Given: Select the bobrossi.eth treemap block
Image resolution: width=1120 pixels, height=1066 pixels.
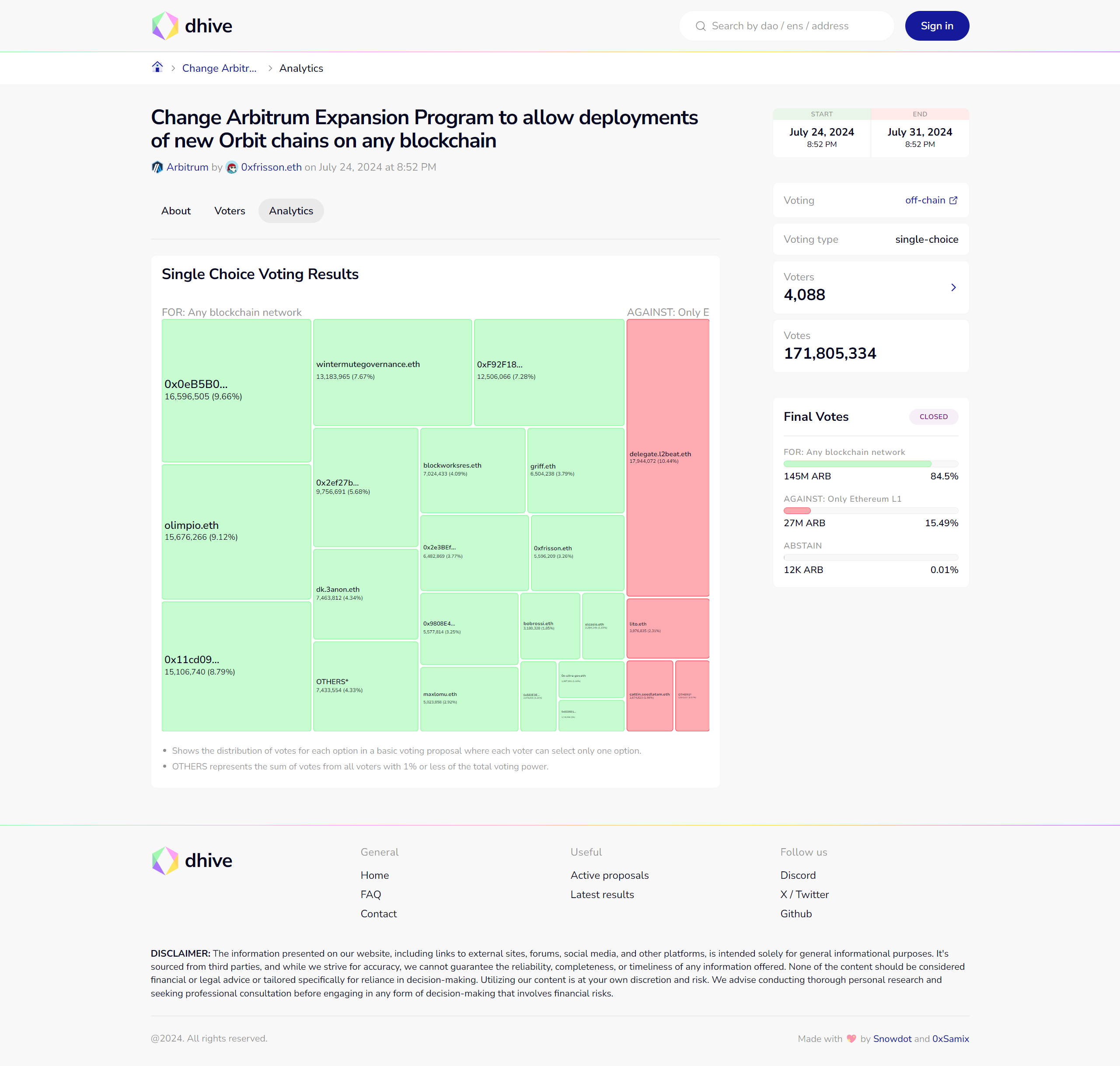Looking at the screenshot, I should pos(550,626).
